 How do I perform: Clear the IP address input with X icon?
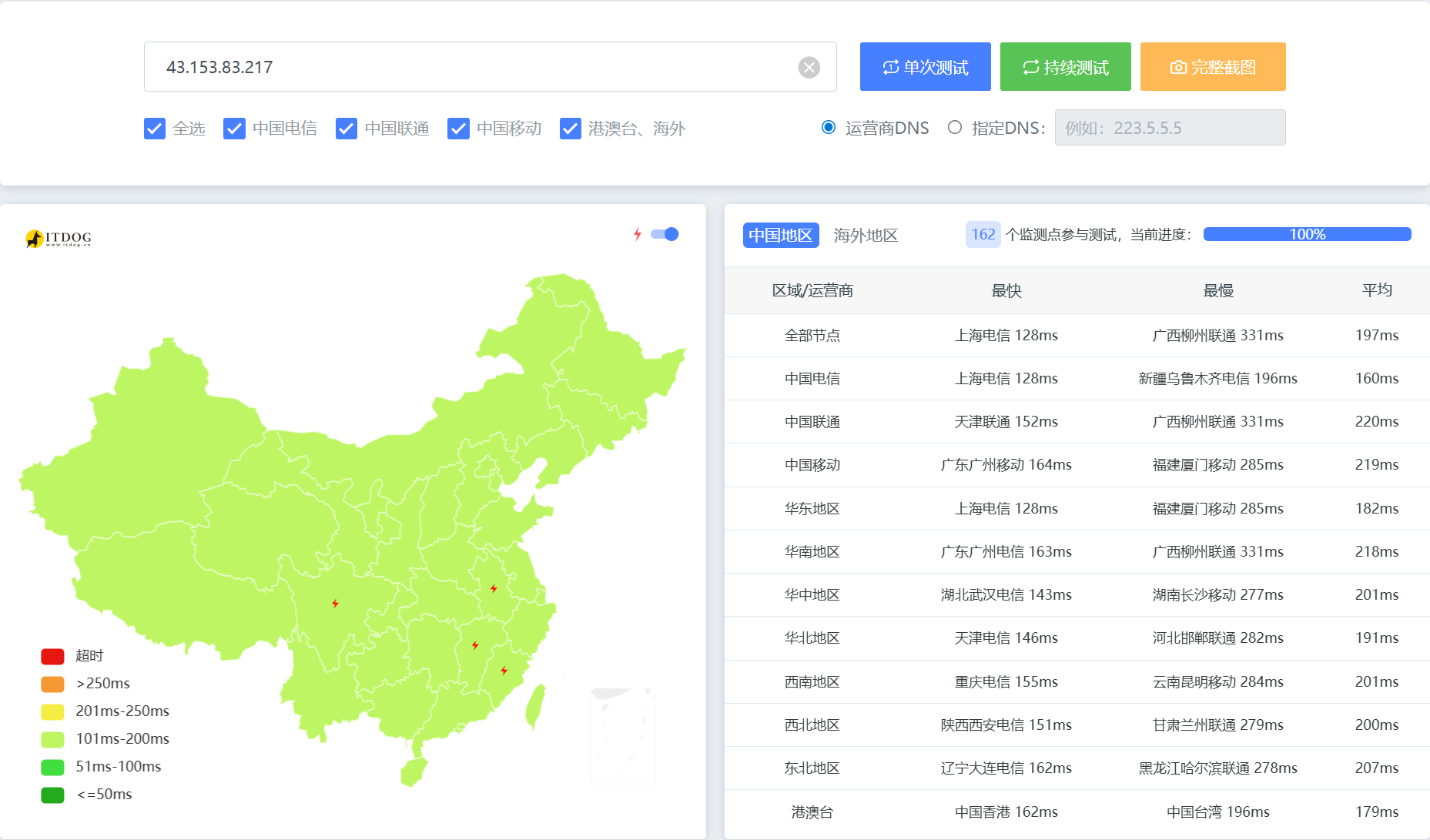tap(809, 68)
